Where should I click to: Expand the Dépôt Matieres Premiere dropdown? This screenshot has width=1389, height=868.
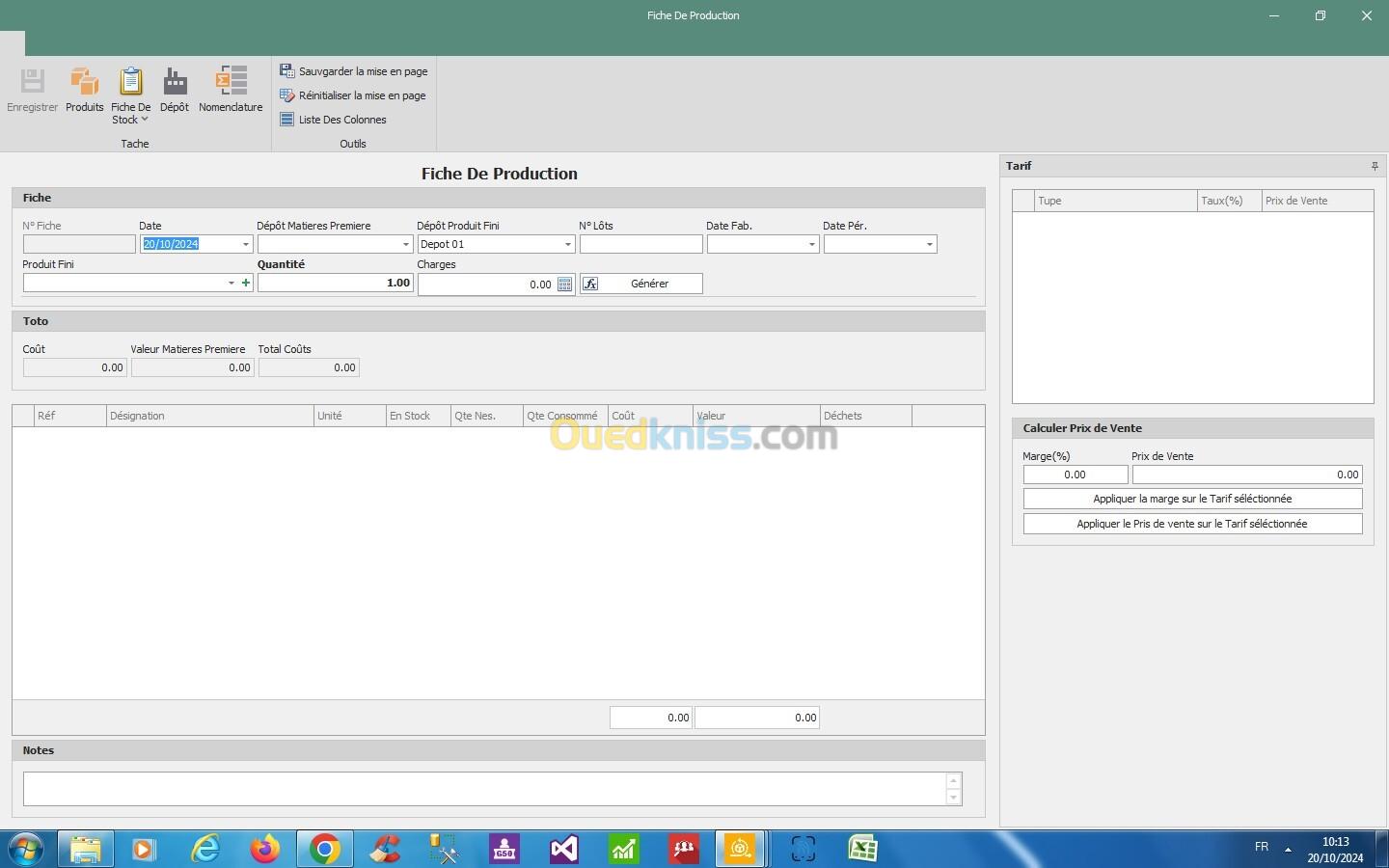click(x=405, y=245)
